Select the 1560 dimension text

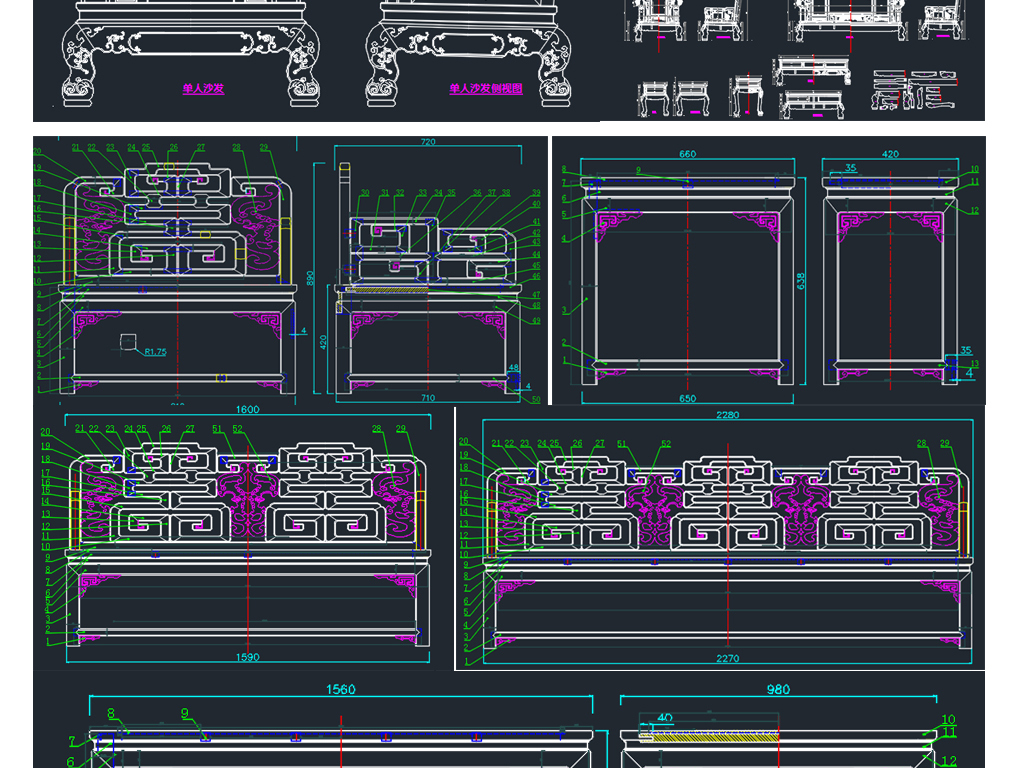pos(341,690)
